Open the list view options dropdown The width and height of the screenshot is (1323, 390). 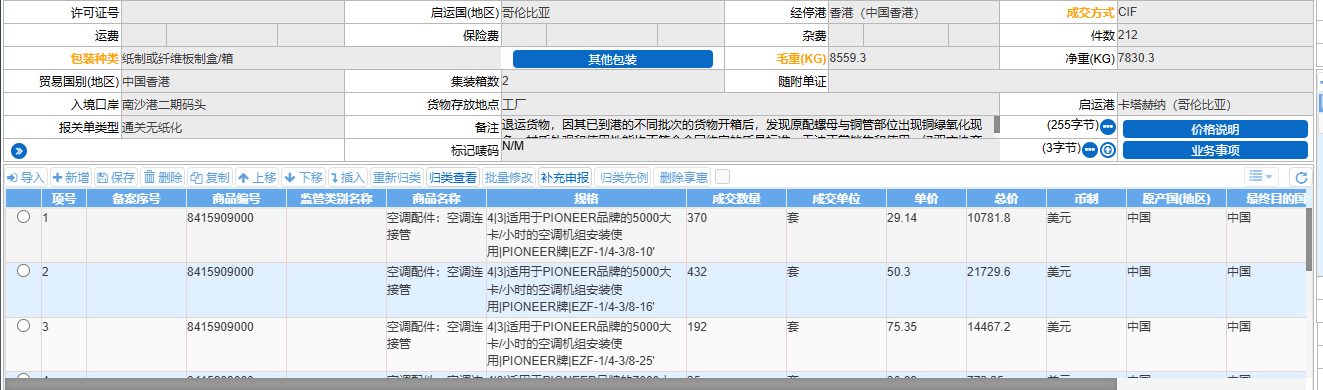pyautogui.click(x=1261, y=177)
